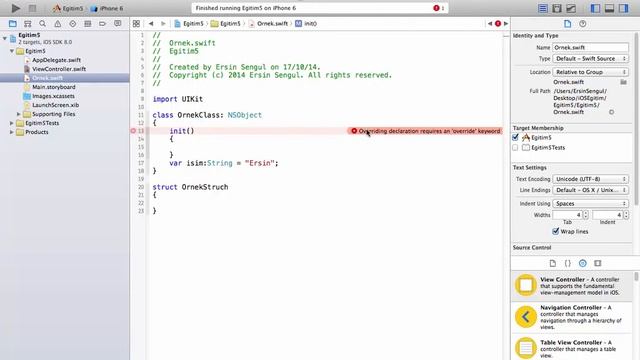The height and width of the screenshot is (360, 640).
Task: Enable Egitim5Tests target membership
Action: [516, 147]
